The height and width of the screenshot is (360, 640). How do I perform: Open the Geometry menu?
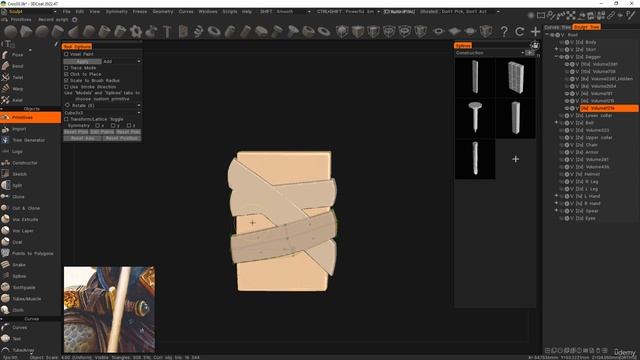pos(163,12)
